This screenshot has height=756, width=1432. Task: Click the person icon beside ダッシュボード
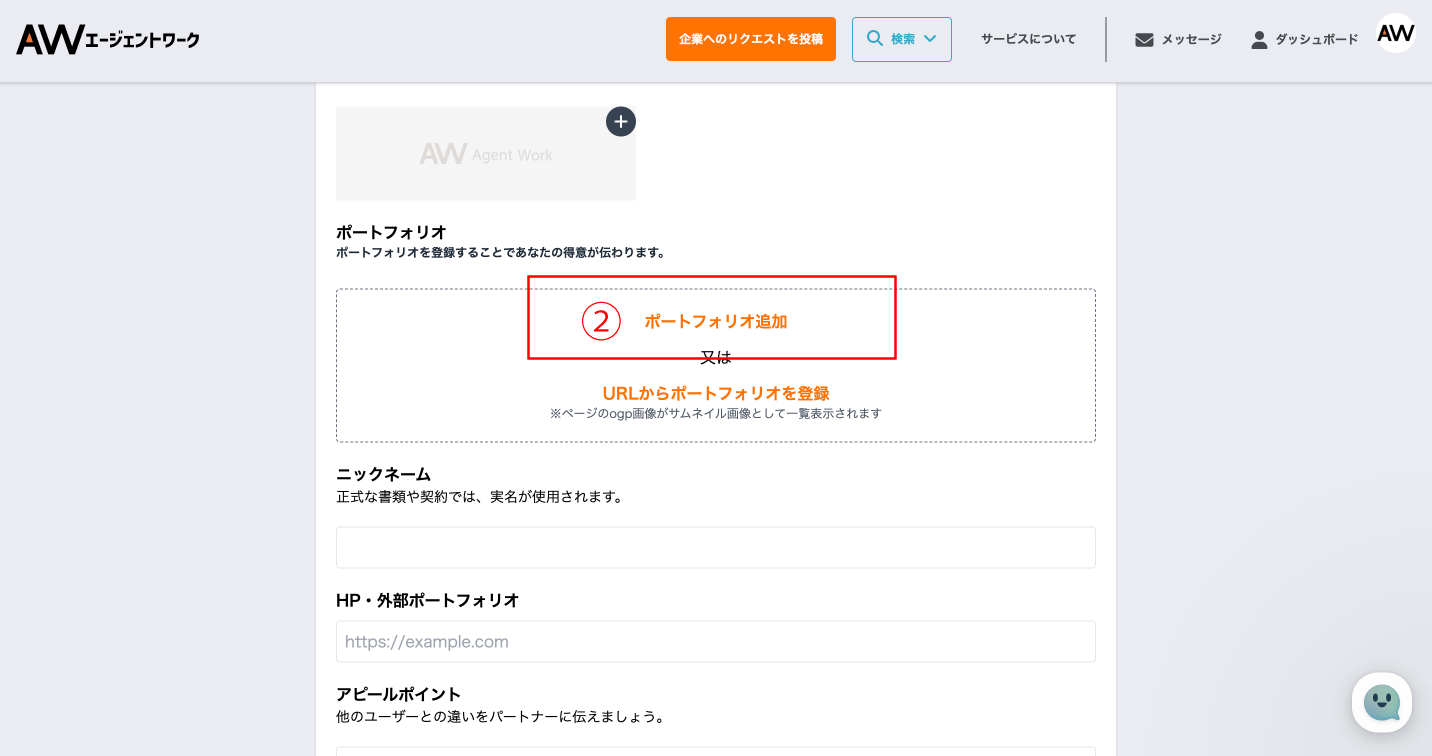(1259, 40)
